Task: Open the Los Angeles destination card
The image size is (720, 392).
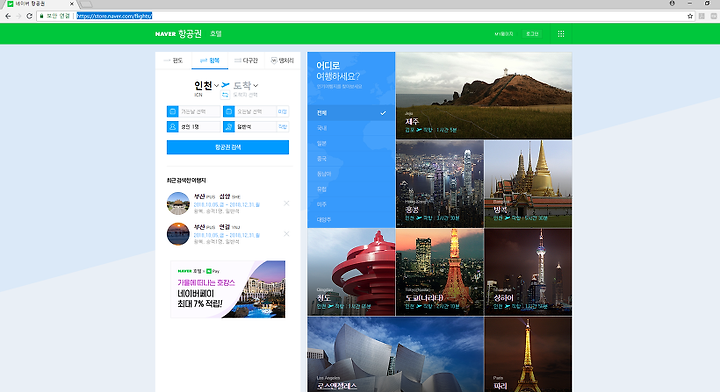Action: (395, 354)
